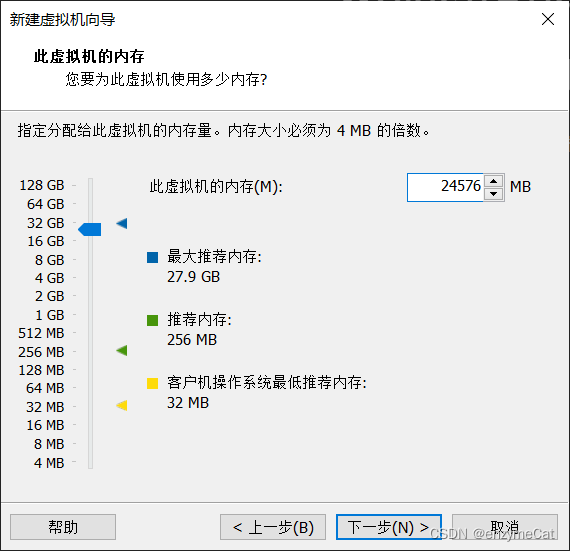The image size is (570, 551).
Task: Click the blue legend square for 最大推荐内存
Action: pyautogui.click(x=152, y=257)
